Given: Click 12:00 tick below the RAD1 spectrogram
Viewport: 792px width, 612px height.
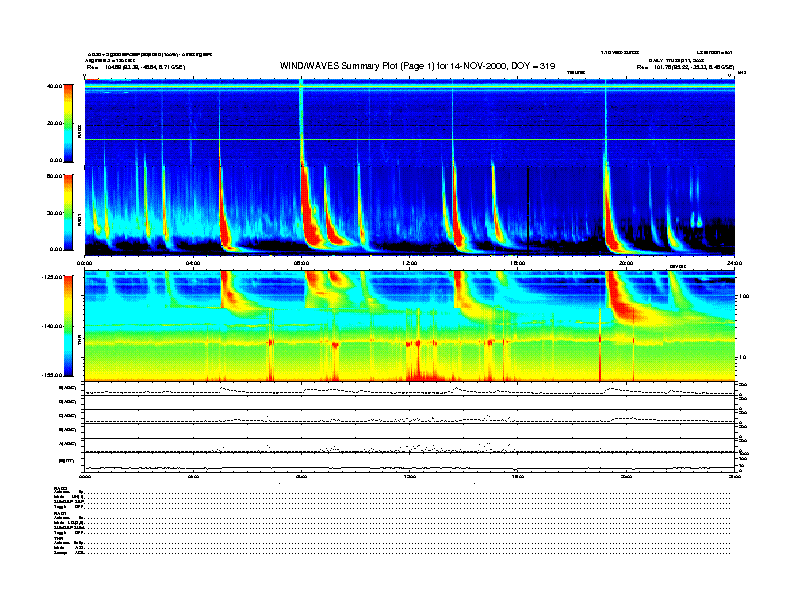Looking at the screenshot, I should (x=410, y=263).
